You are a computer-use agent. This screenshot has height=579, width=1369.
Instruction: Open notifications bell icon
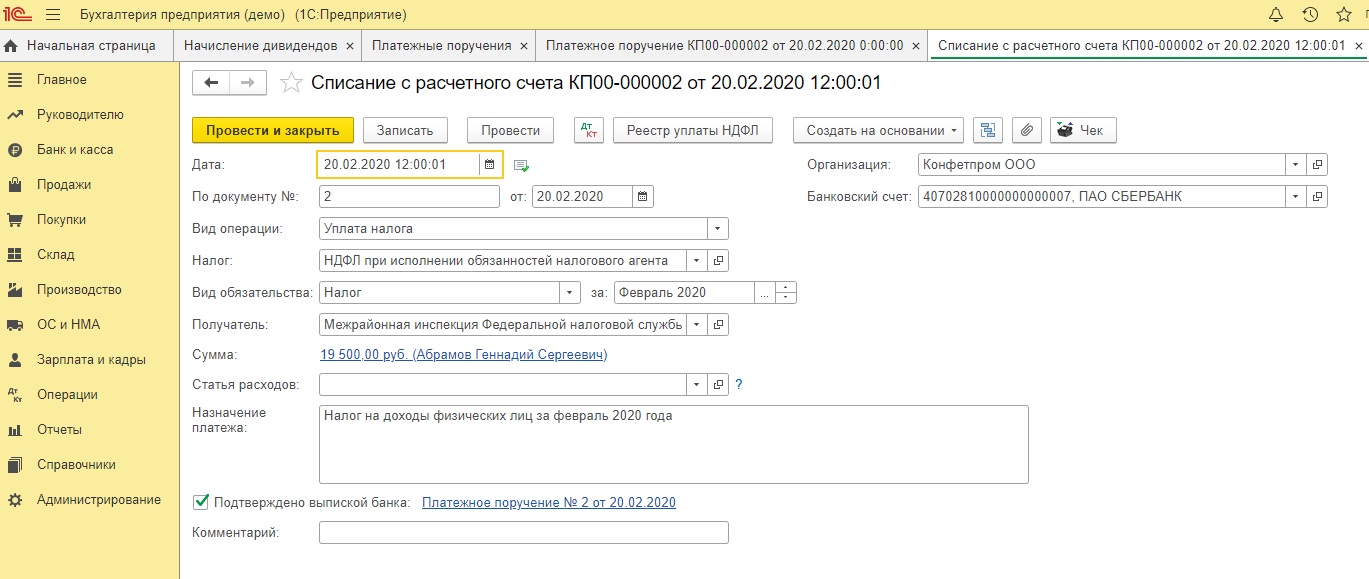click(1275, 15)
